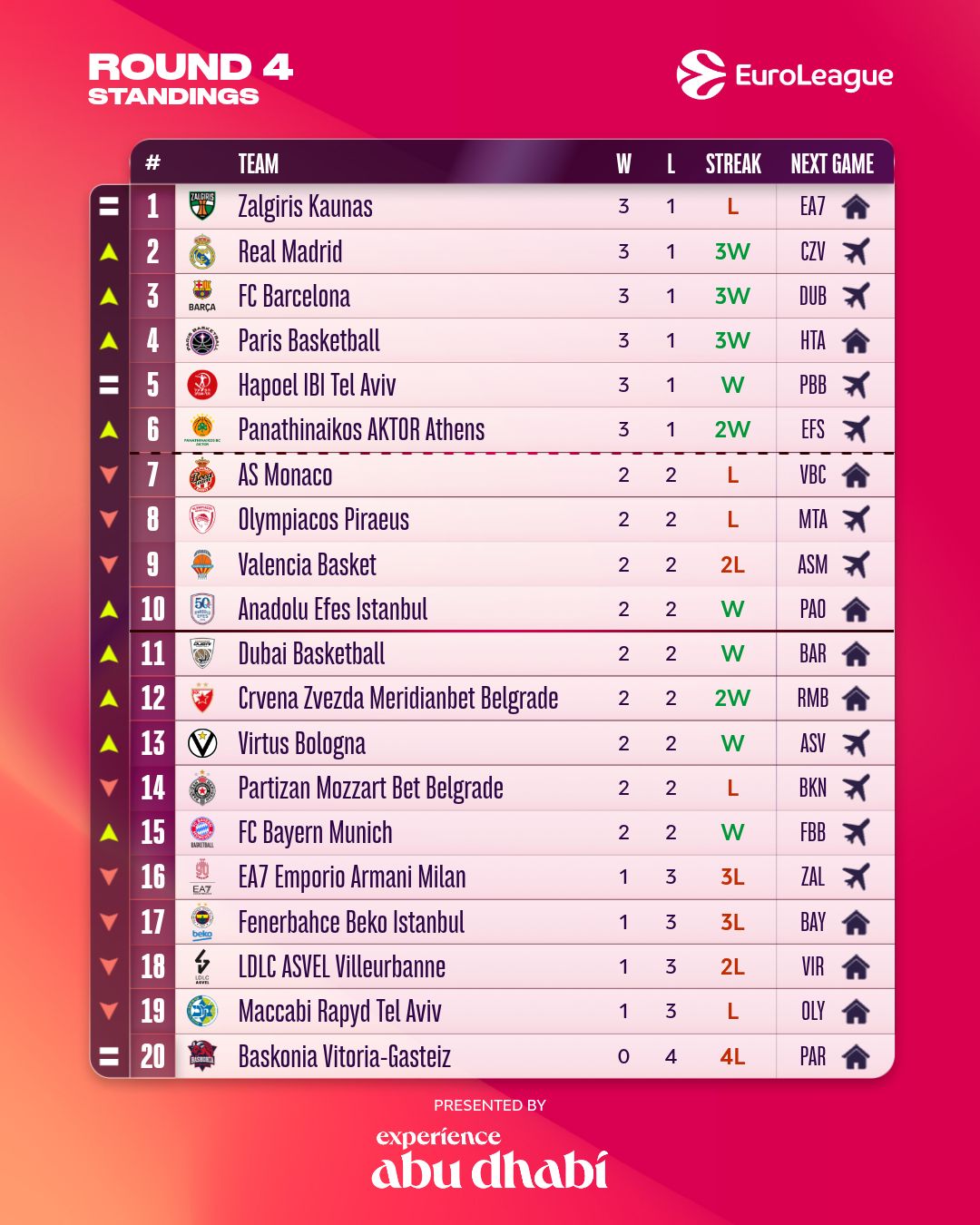Click the FC Barcelona logo
Screen dimensions: 980x1225
tap(202, 294)
